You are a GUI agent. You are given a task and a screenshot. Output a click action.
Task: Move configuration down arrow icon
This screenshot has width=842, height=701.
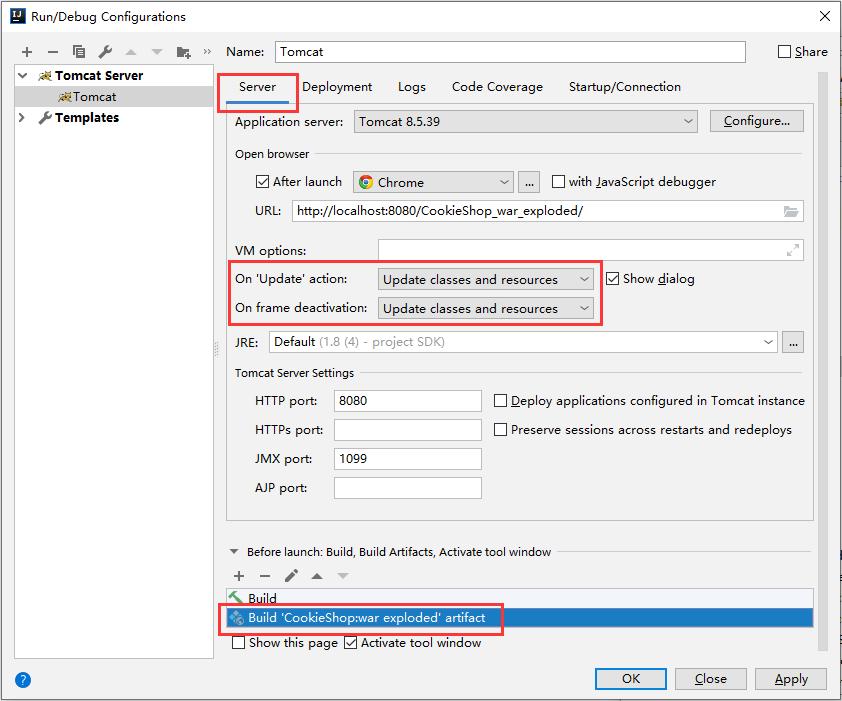[x=157, y=52]
